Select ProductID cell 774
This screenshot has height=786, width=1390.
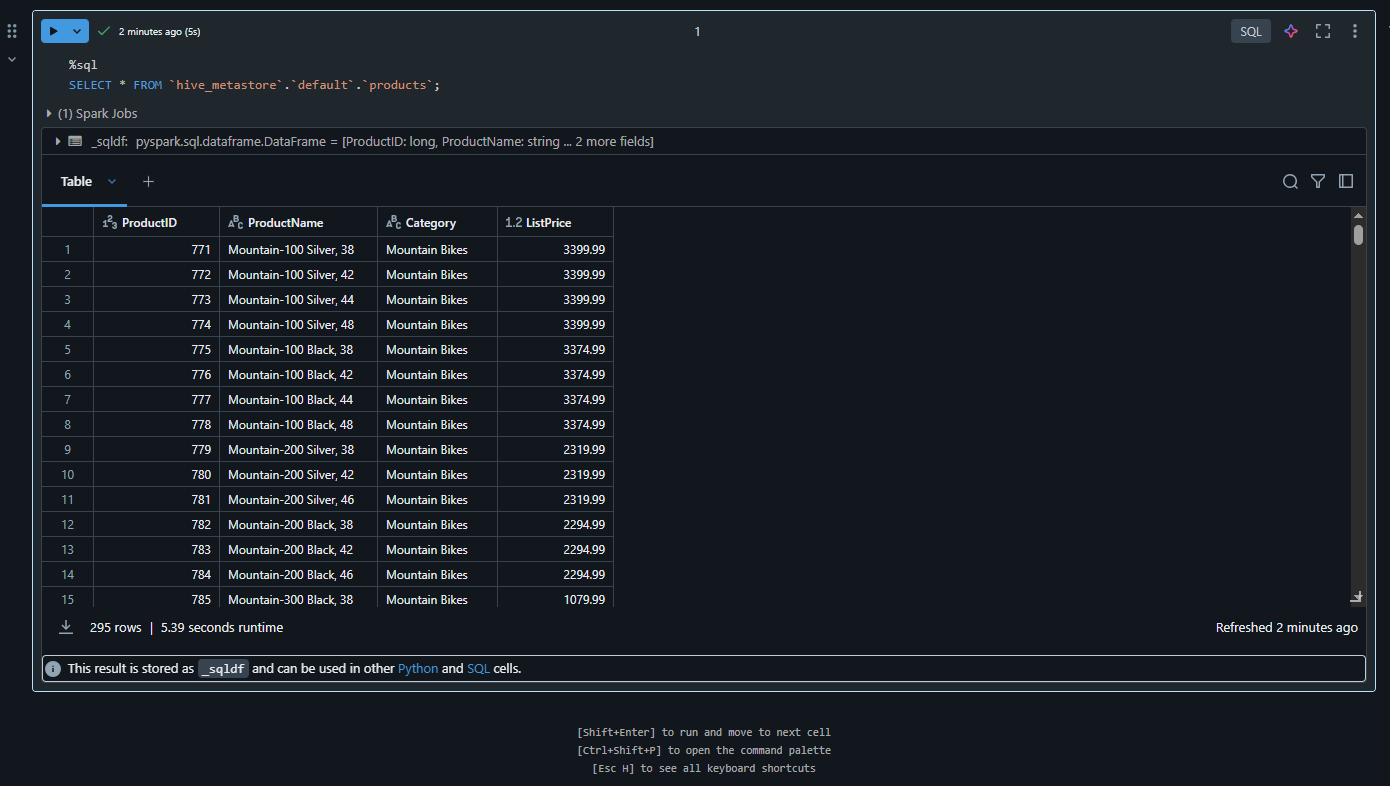coord(156,324)
